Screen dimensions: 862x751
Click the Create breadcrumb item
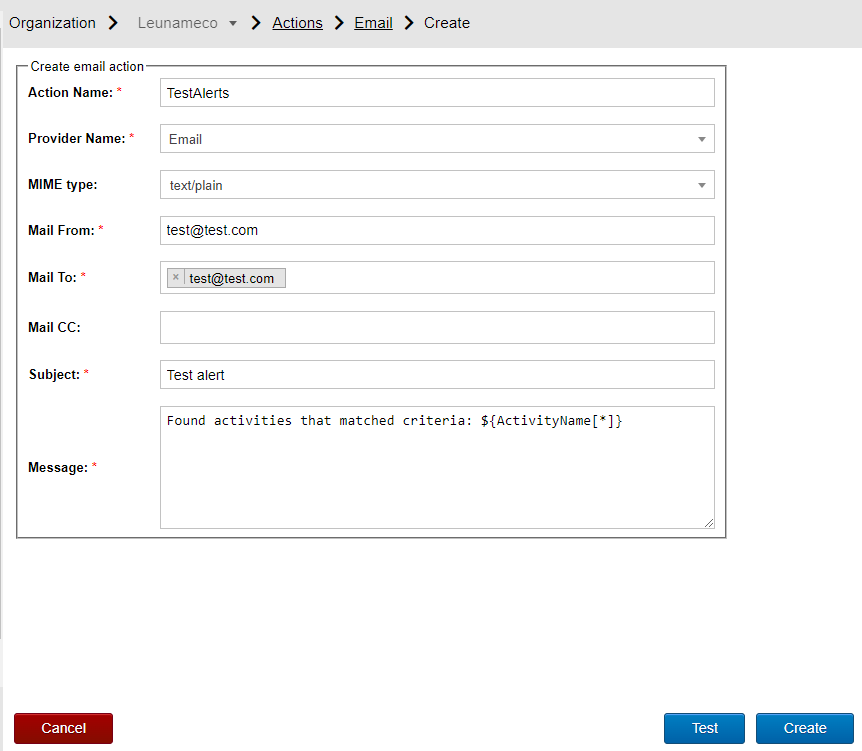point(446,23)
